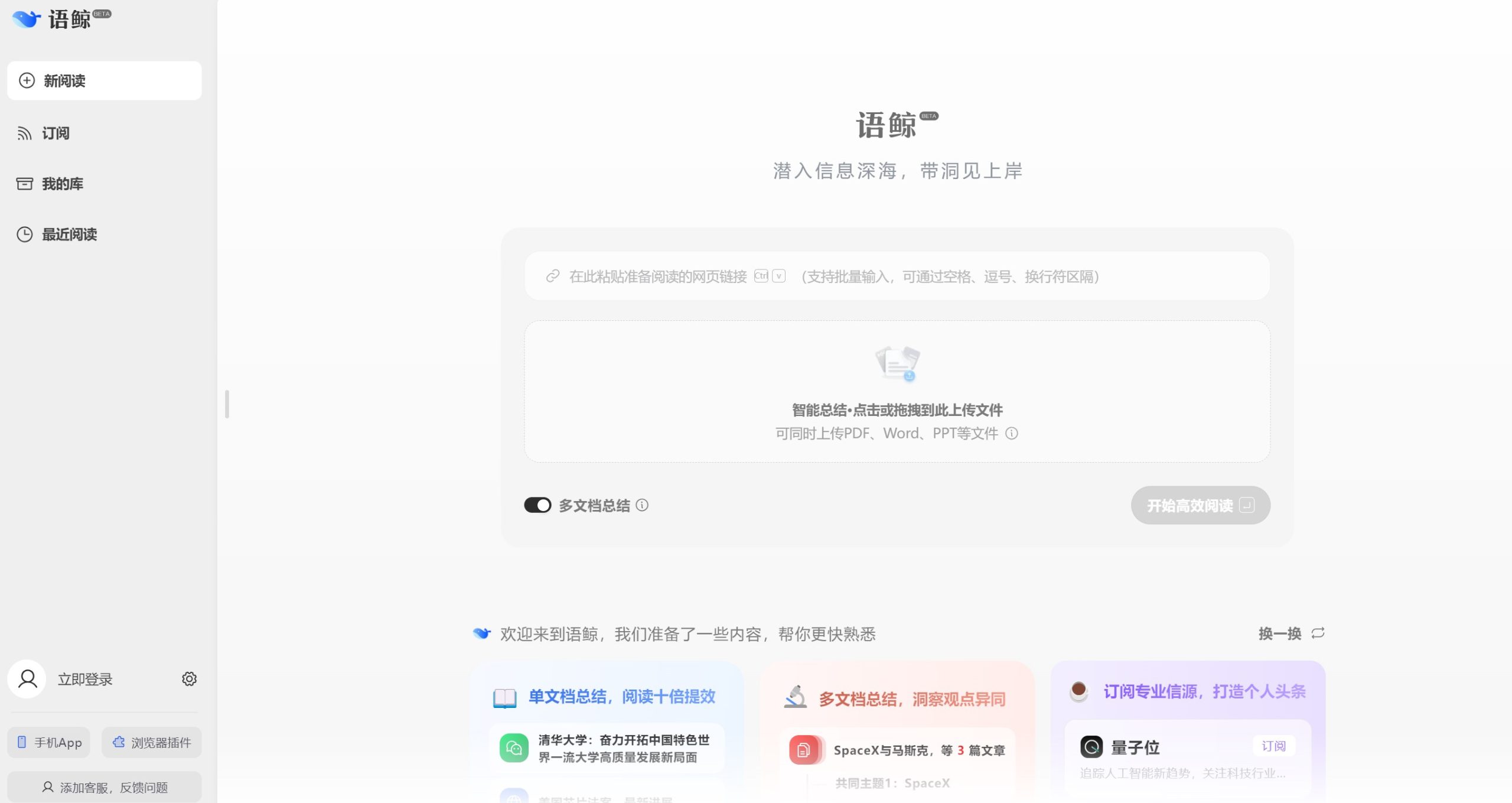Click the link icon in the URL field
Viewport: 1512px width, 803px height.
[x=552, y=275]
